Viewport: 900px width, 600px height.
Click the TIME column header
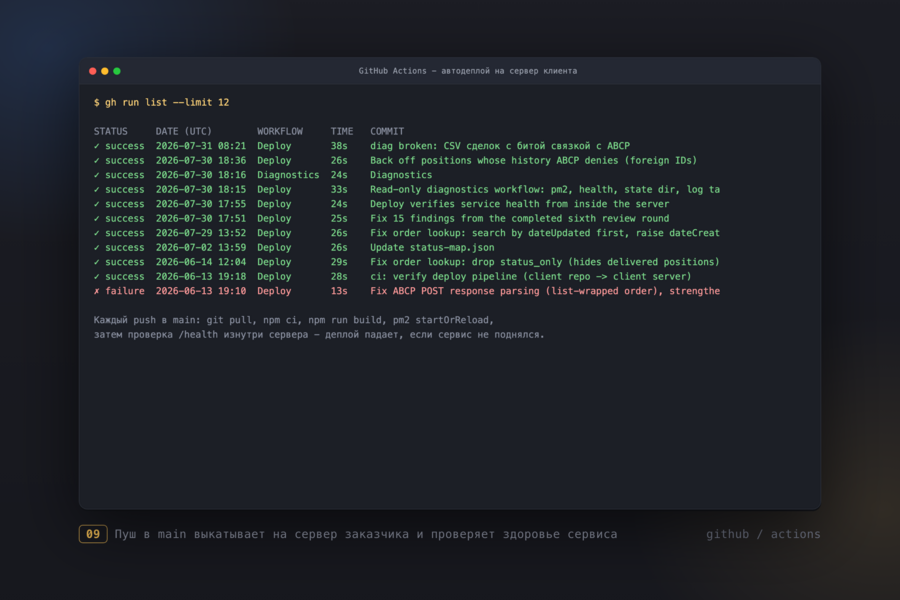coord(342,131)
